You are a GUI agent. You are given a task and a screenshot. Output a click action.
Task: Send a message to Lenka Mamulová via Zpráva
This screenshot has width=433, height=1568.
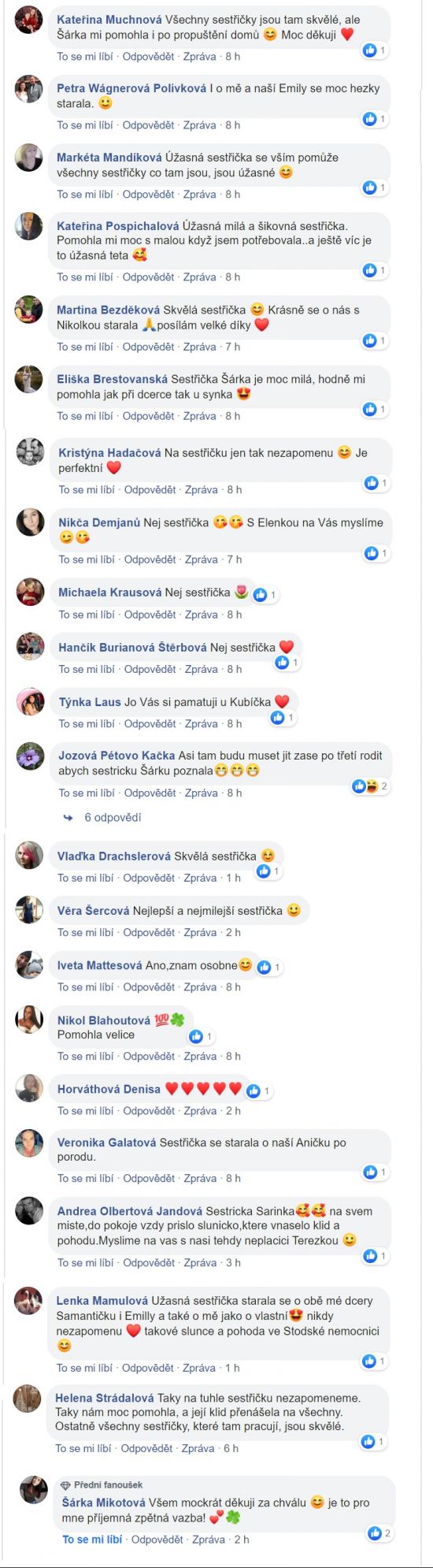click(x=198, y=1368)
